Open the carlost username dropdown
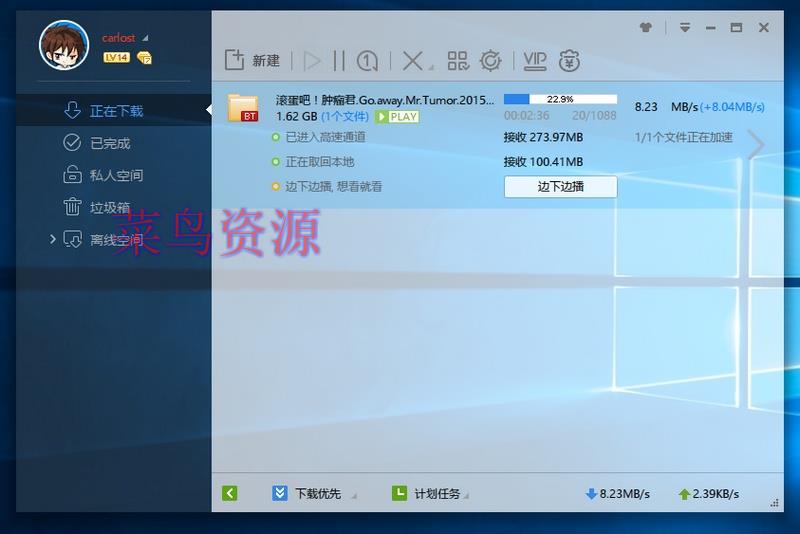 (145, 38)
